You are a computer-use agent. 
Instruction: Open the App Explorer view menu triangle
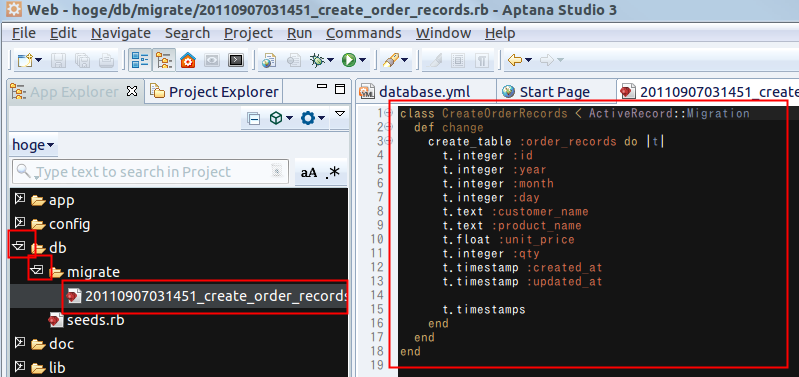[339, 113]
